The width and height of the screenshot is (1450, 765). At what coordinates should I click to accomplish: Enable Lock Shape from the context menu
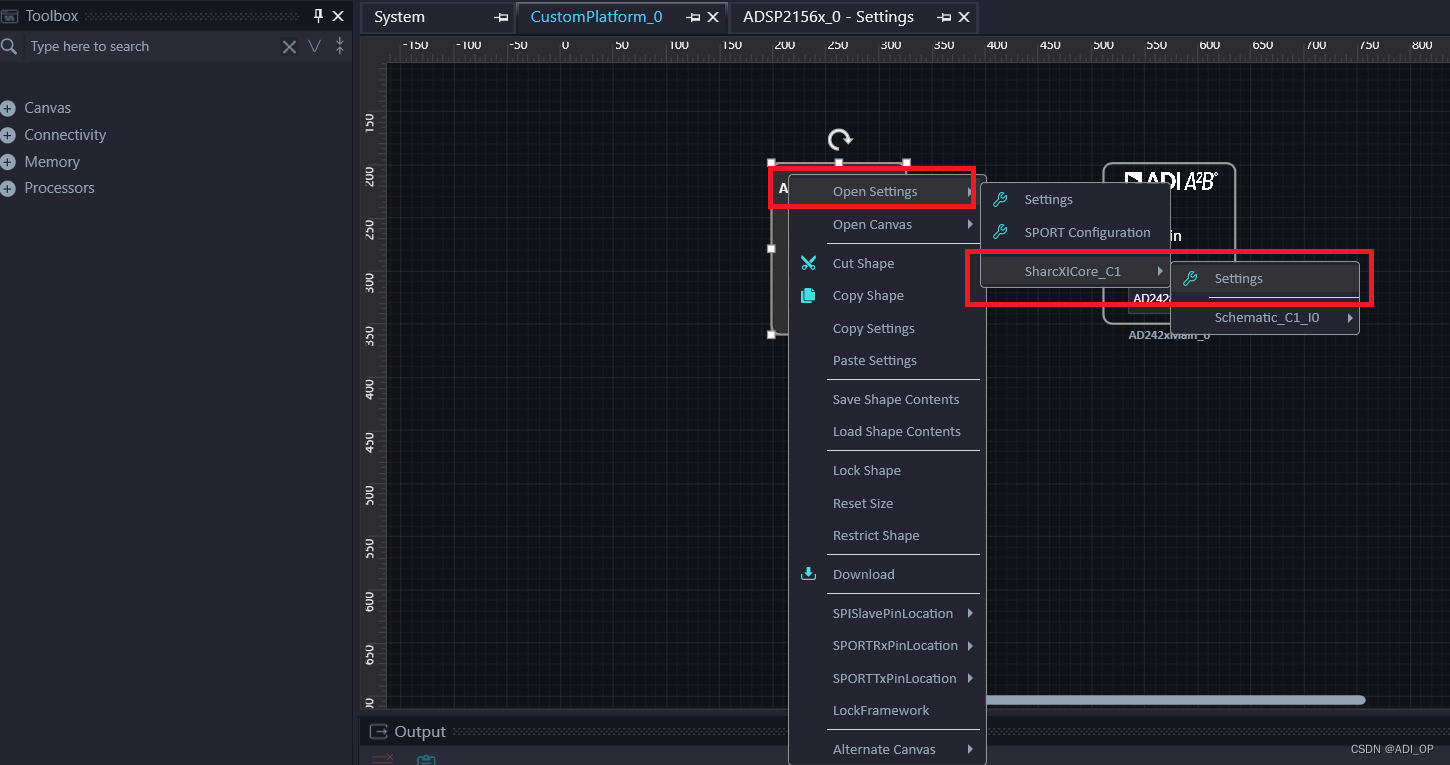pyautogui.click(x=866, y=469)
